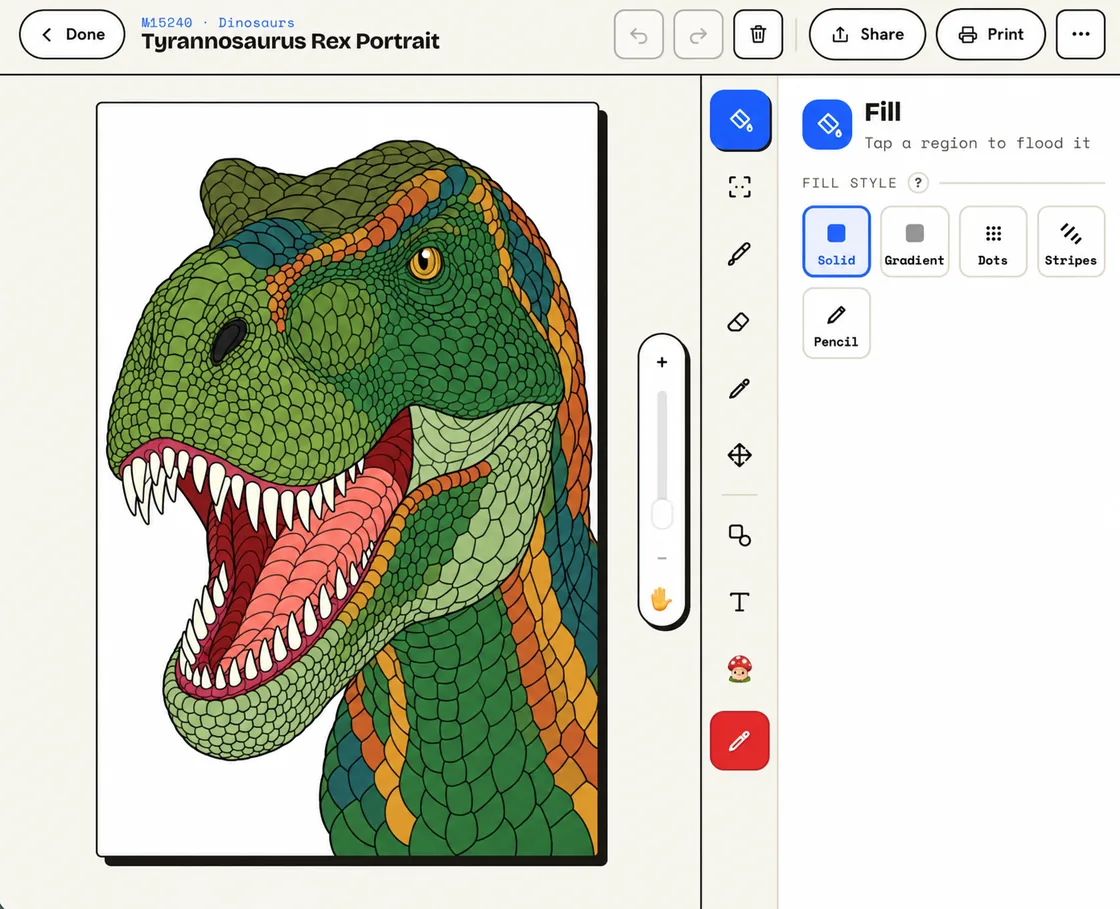Click the Tyrannosaurus Rex Portrait title
The image size is (1120, 909).
(x=290, y=41)
